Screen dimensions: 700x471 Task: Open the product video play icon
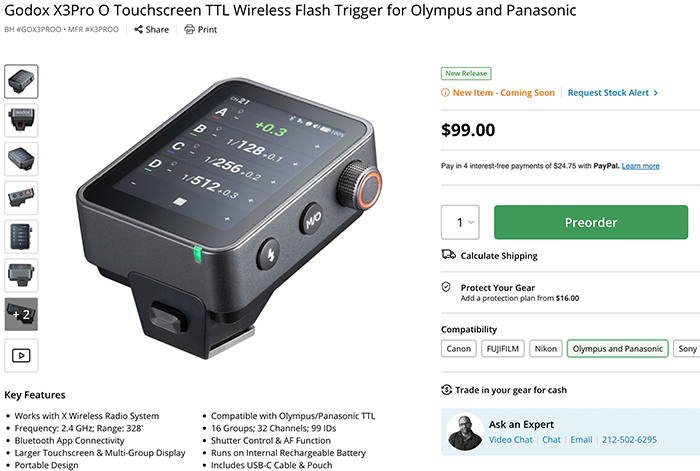(x=21, y=355)
